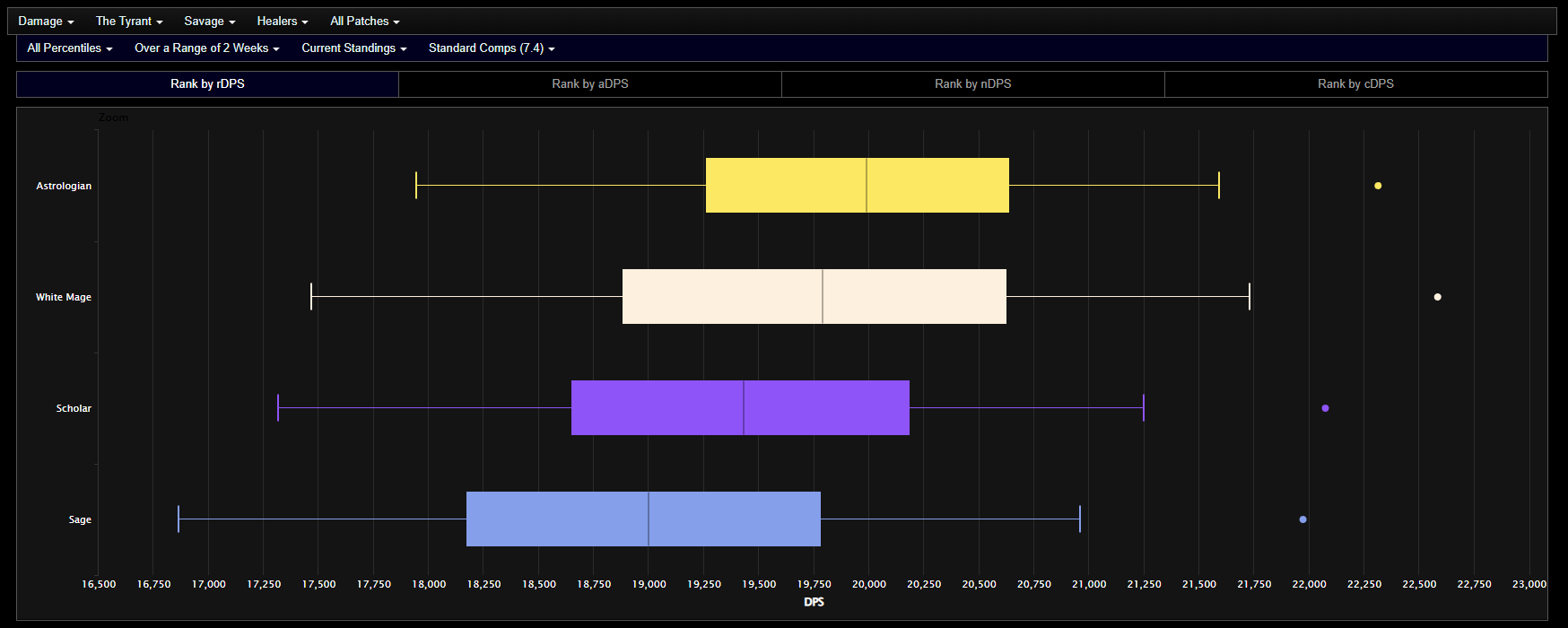Click the Astrologian axis label
Viewport: 1568px width, 628px height.
click(64, 186)
